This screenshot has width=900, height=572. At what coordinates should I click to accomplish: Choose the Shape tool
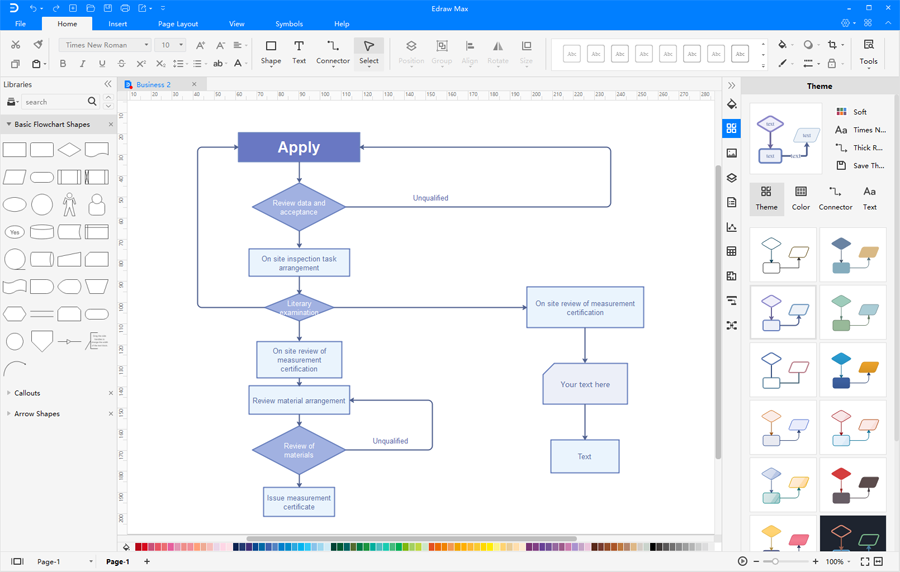tap(271, 52)
